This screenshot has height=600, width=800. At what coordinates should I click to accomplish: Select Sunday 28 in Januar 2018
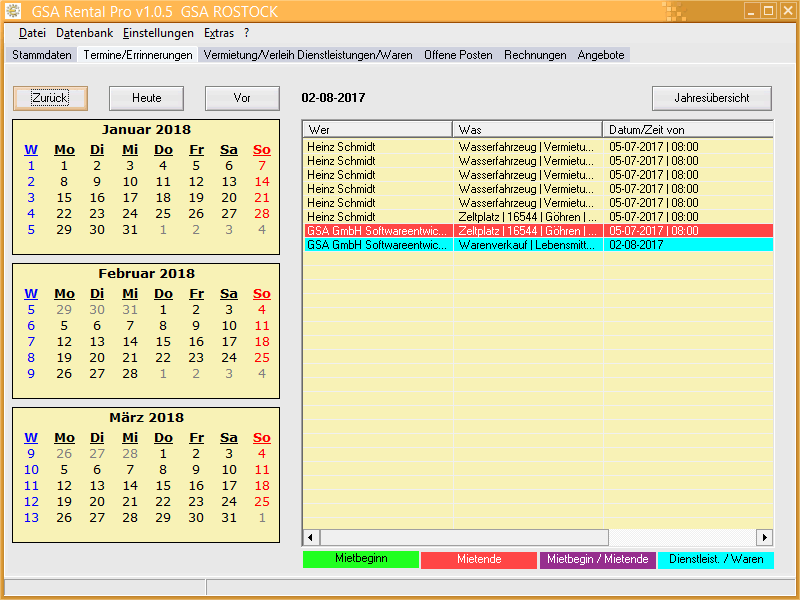[x=262, y=214]
